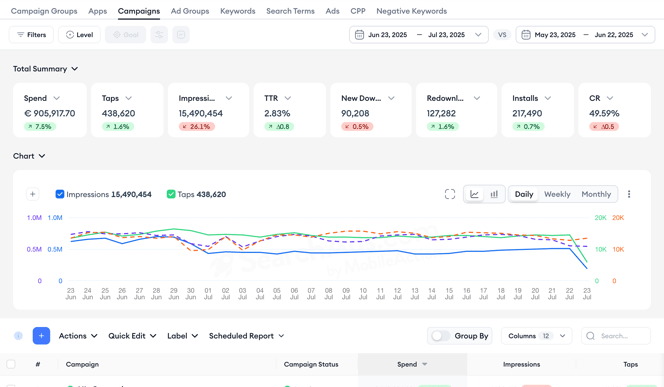This screenshot has height=387, width=664.
Task: Check the select-all table checkbox
Action: click(11, 364)
